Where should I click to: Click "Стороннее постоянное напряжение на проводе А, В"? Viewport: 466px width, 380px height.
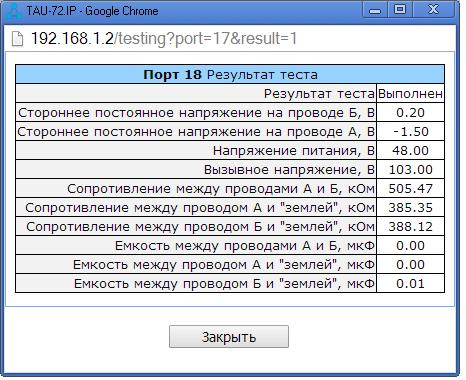196,132
